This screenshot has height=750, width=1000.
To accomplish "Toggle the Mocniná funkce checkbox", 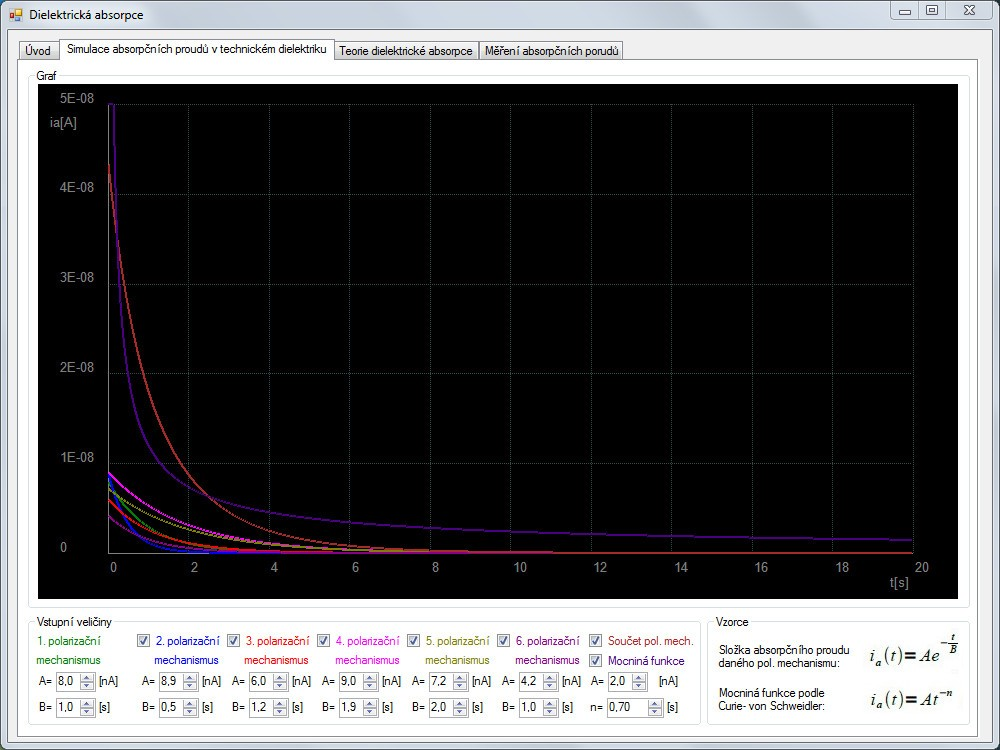I will coord(596,661).
